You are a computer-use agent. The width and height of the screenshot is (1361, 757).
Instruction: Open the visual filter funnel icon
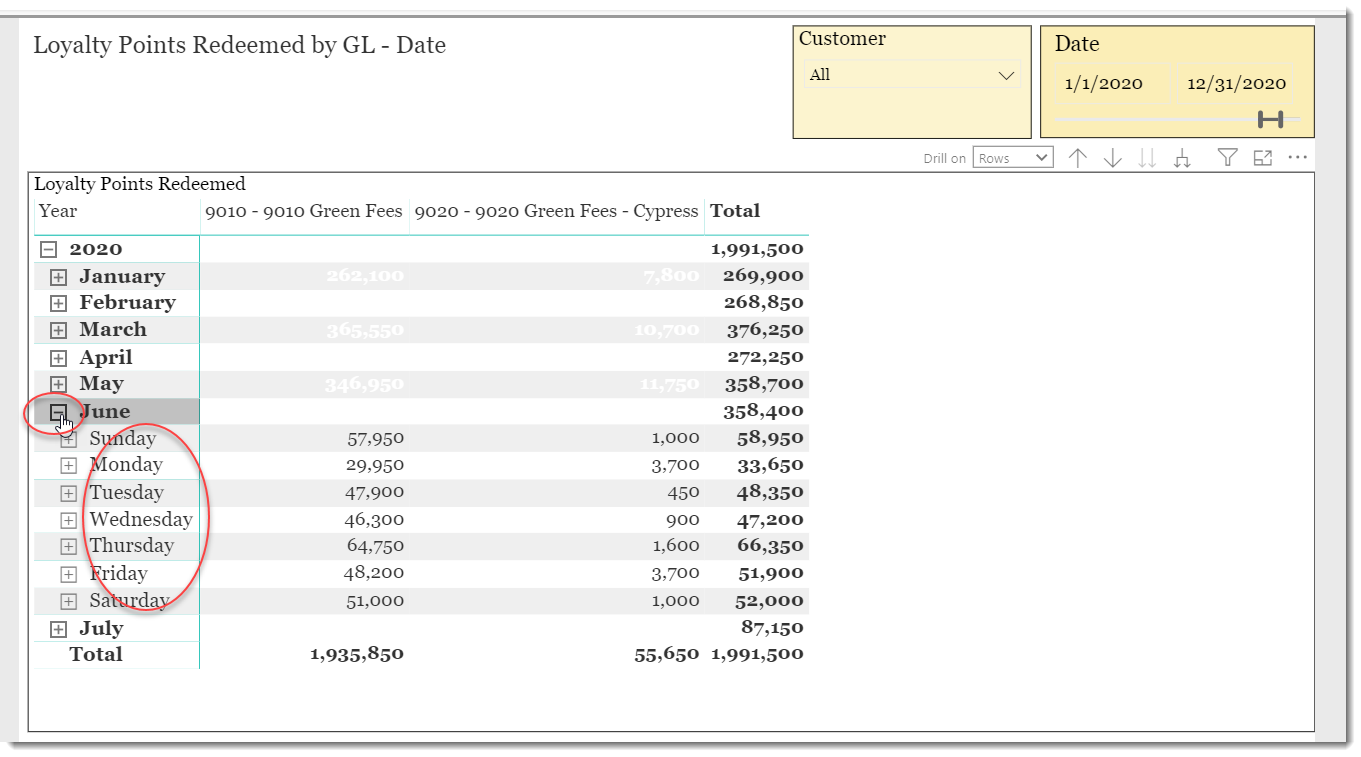1228,157
